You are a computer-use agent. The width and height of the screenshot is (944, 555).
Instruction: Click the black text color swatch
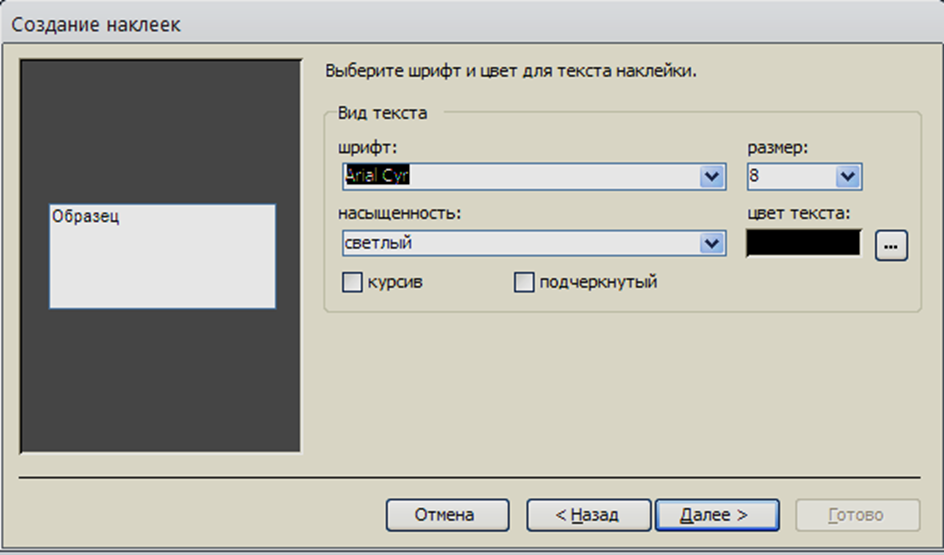(804, 243)
